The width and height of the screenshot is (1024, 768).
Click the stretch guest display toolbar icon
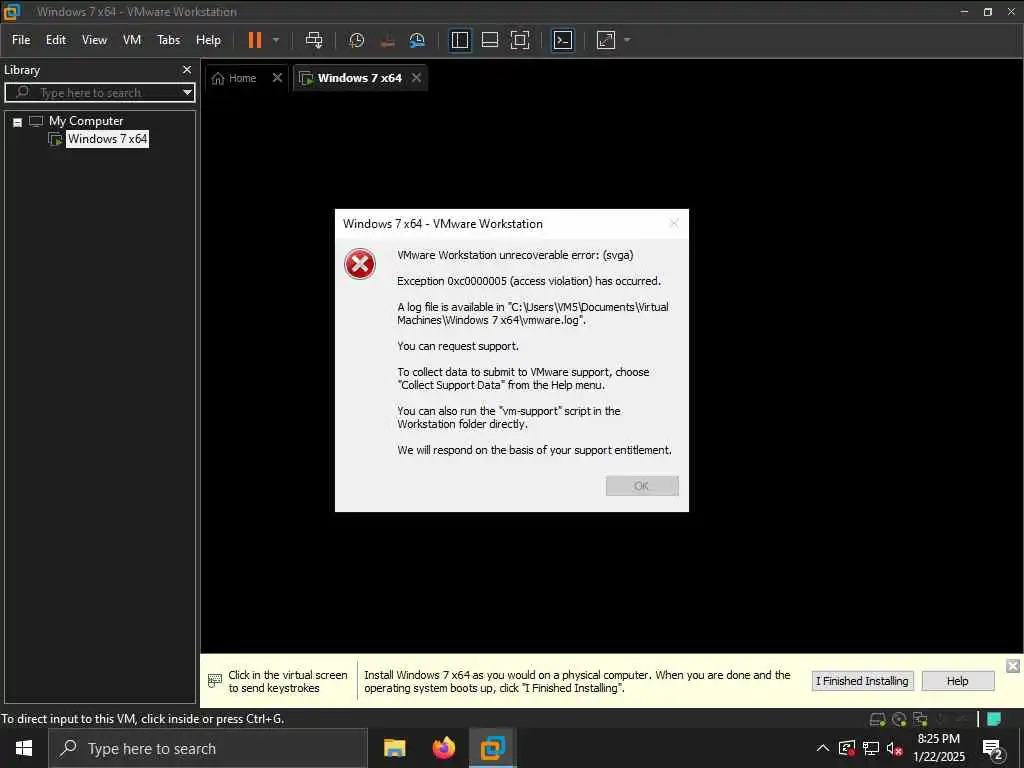[x=606, y=40]
